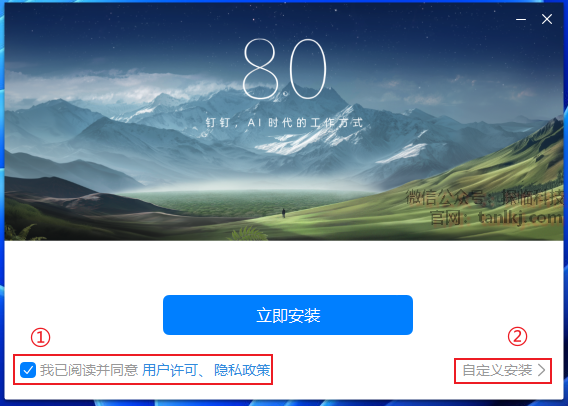Click the tagline 钉钉，AI 时代的工作方式
The height and width of the screenshot is (406, 568).
(284, 123)
